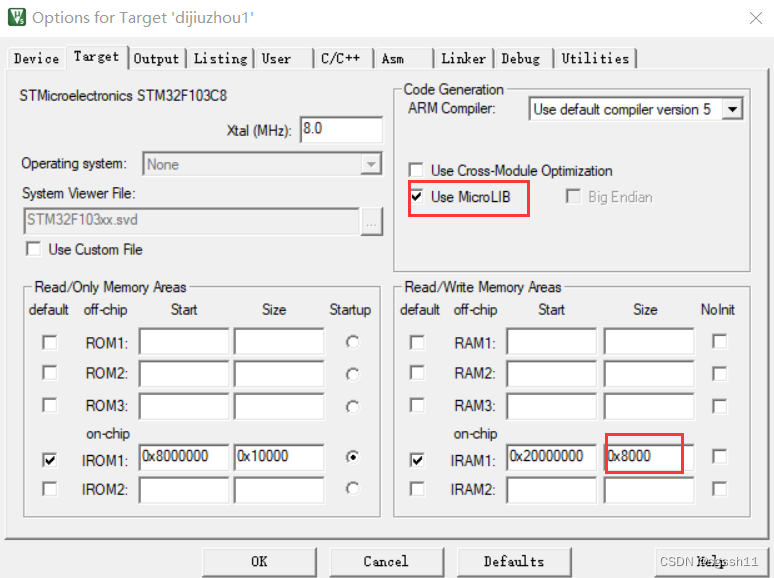Click the STM32F103xx.svd file field
This screenshot has width=774, height=578.
point(192,221)
